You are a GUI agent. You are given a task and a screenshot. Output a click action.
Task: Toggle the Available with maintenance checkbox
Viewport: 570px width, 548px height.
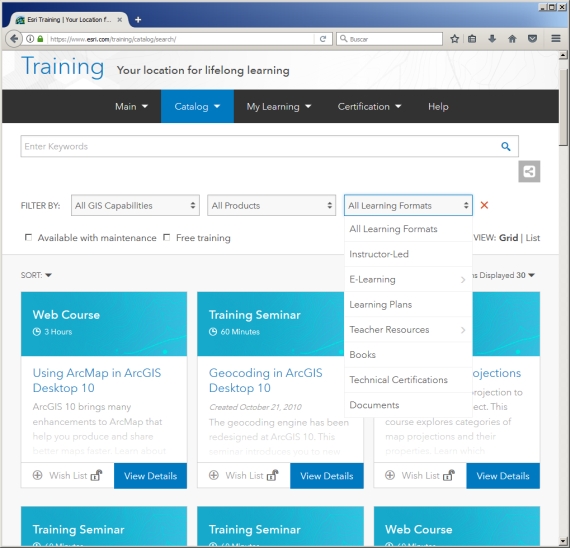click(x=28, y=237)
